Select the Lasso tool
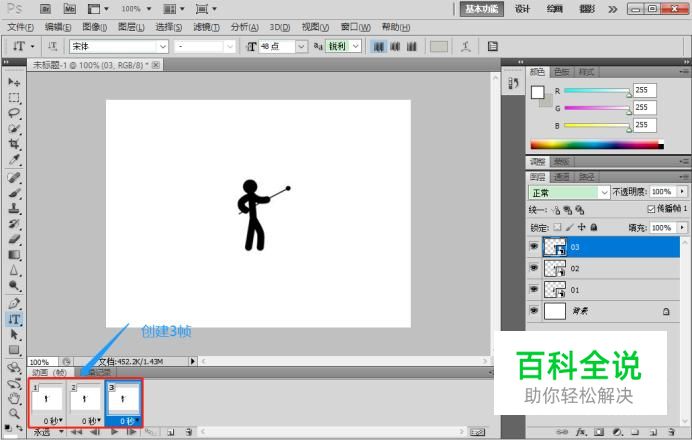The width and height of the screenshot is (692, 440). click(x=14, y=113)
